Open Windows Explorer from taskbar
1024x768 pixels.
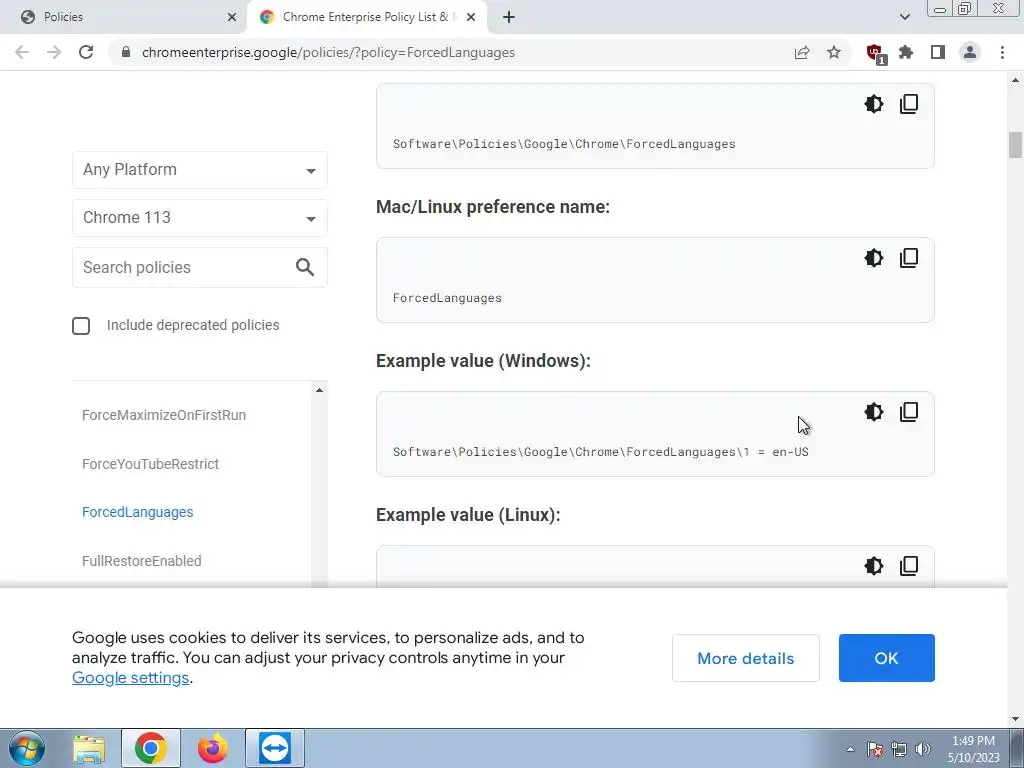89,748
